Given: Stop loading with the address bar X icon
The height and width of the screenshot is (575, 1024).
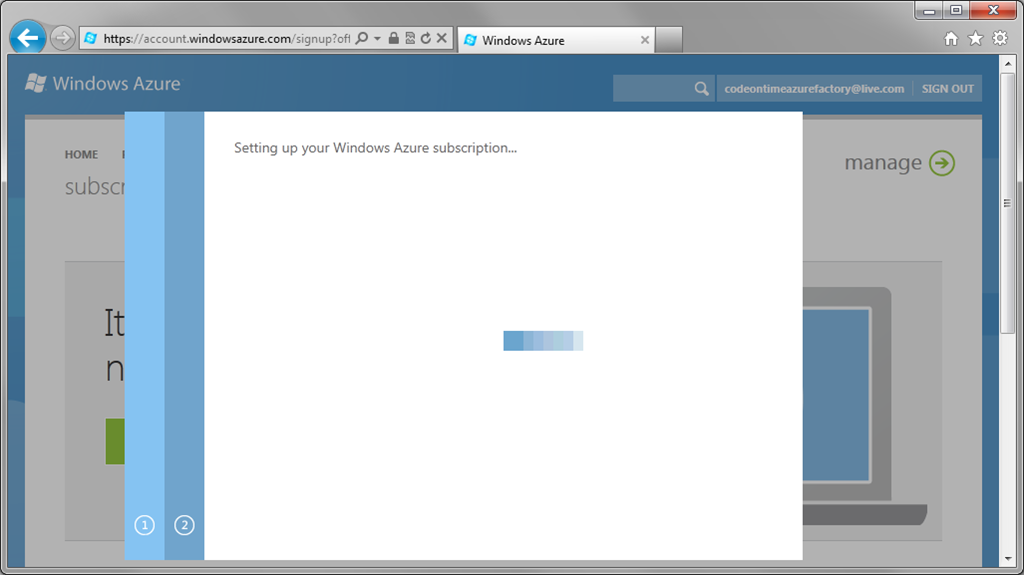Looking at the screenshot, I should tap(441, 38).
